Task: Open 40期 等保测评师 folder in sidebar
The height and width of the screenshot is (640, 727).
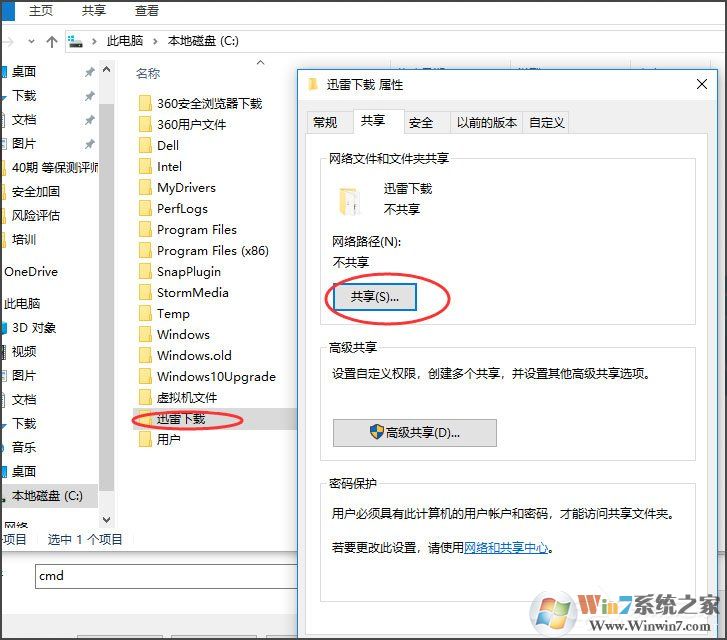Action: [x=55, y=167]
